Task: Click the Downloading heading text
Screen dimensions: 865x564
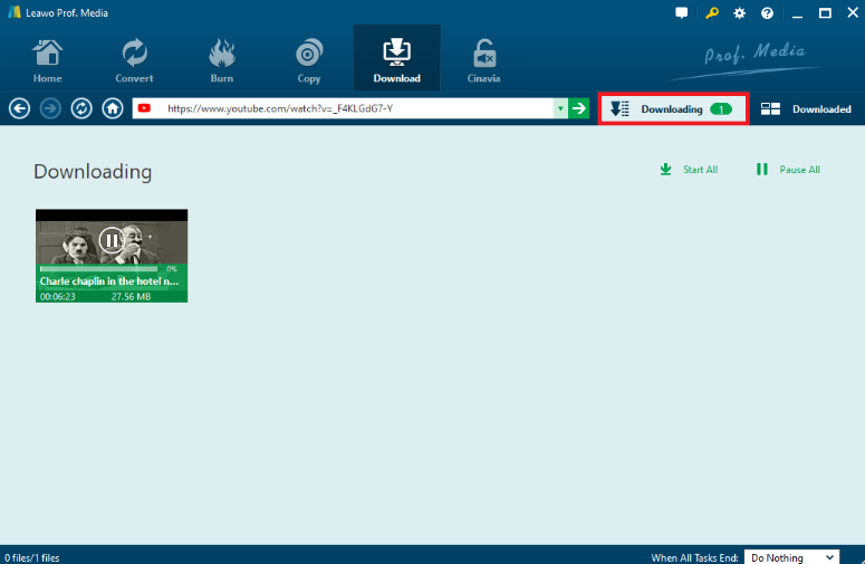Action: click(x=93, y=172)
